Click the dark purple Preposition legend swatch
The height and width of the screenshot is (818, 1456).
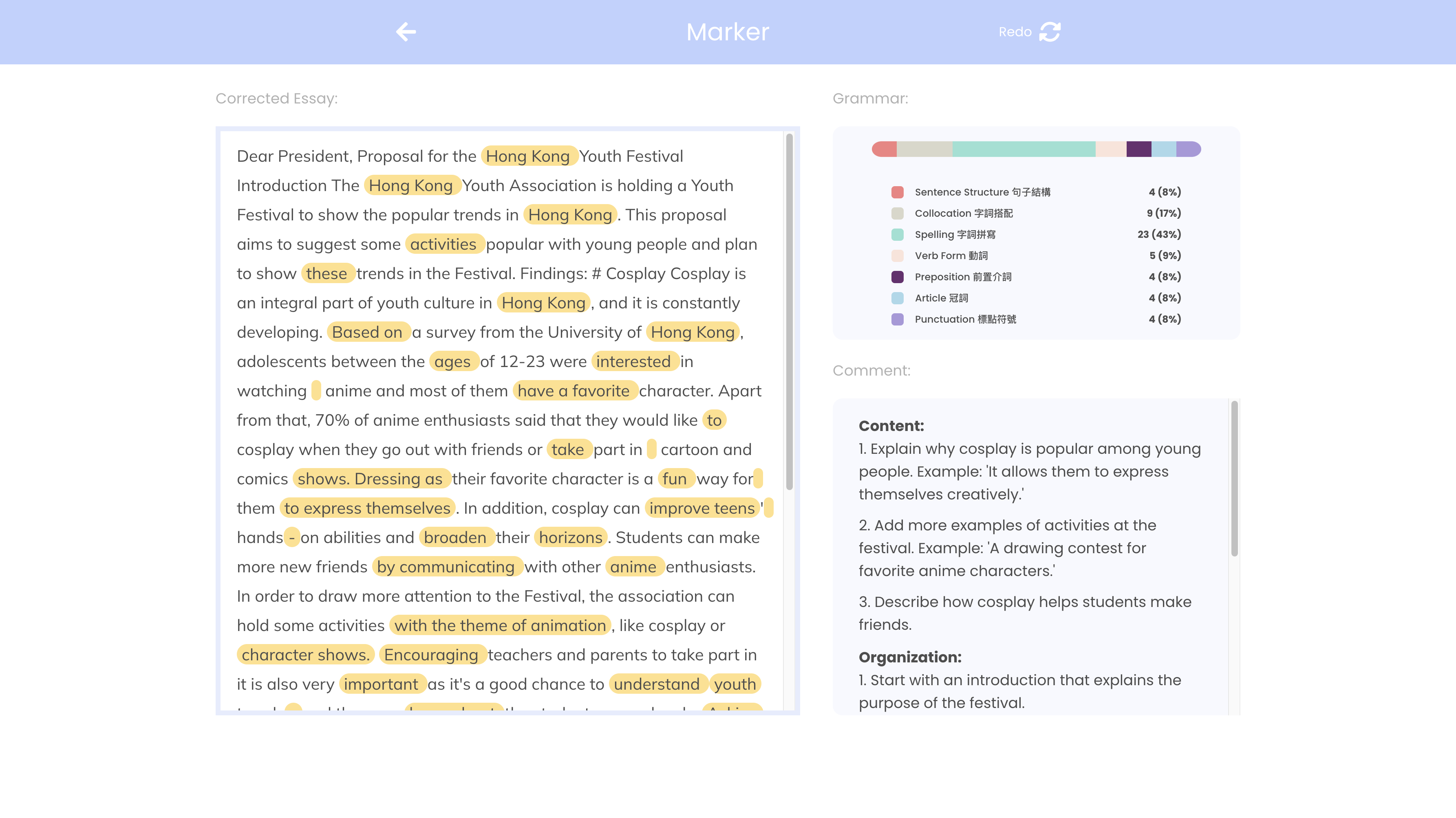pyautogui.click(x=897, y=277)
